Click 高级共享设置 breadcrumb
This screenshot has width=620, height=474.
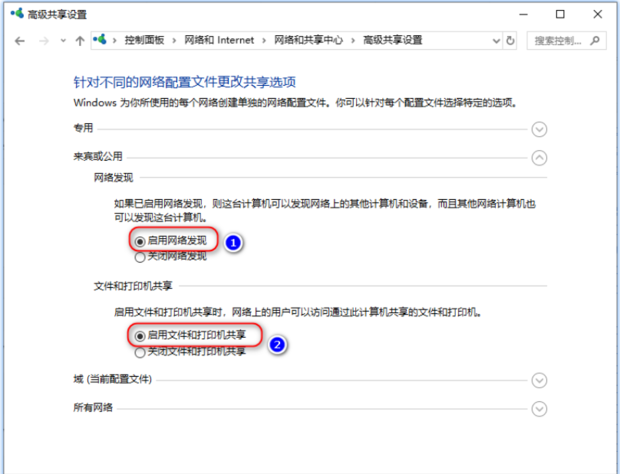(393, 40)
